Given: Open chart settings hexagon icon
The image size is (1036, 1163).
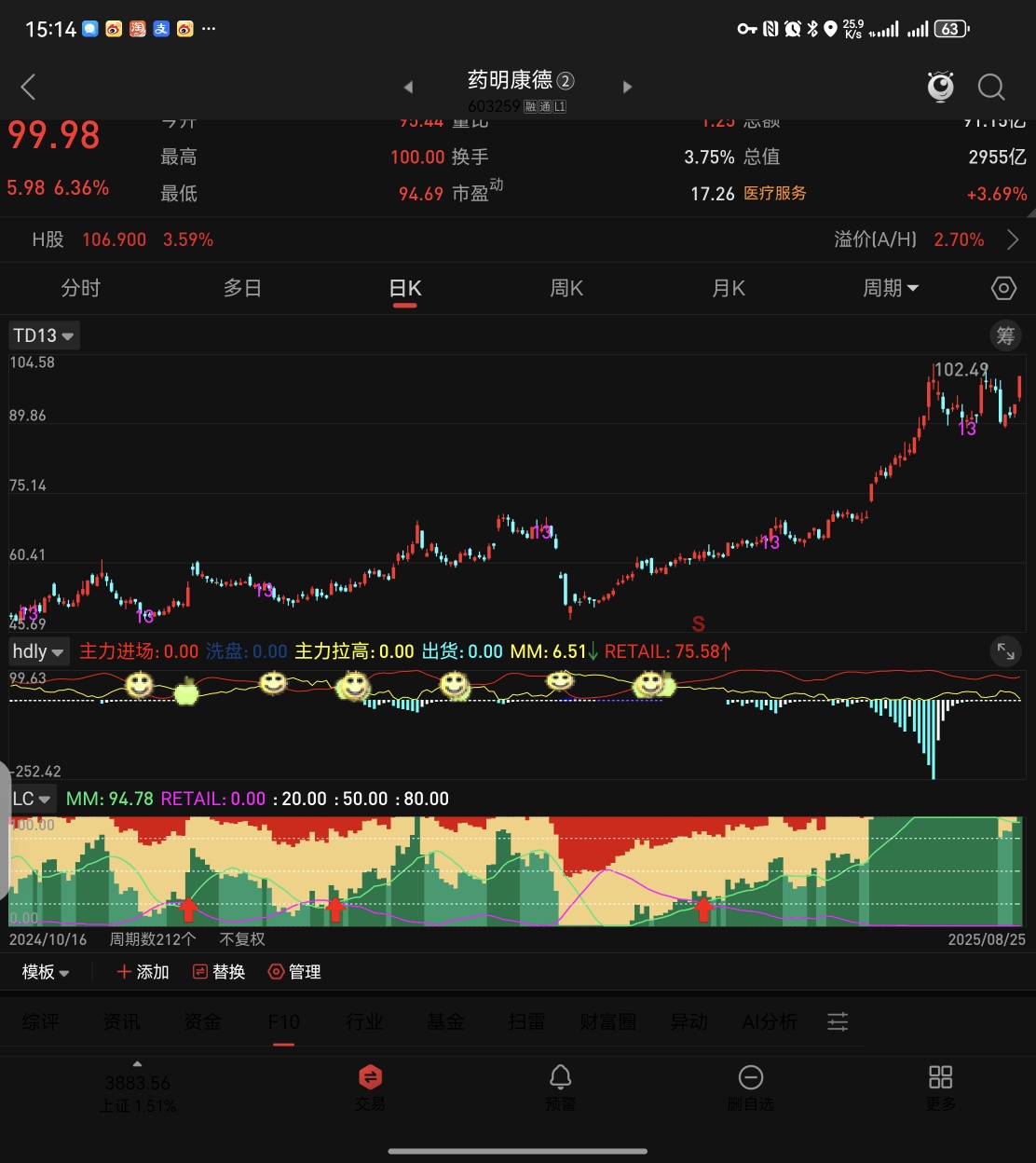Looking at the screenshot, I should click(x=1003, y=288).
